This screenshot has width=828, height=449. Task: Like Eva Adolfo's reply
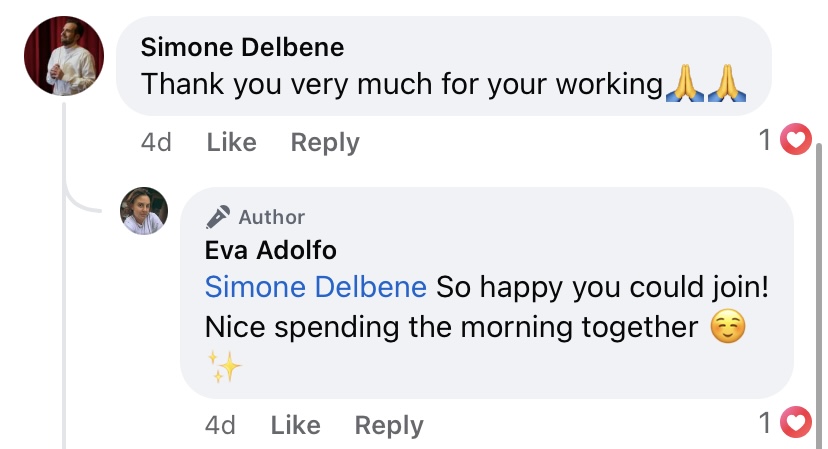[x=295, y=425]
